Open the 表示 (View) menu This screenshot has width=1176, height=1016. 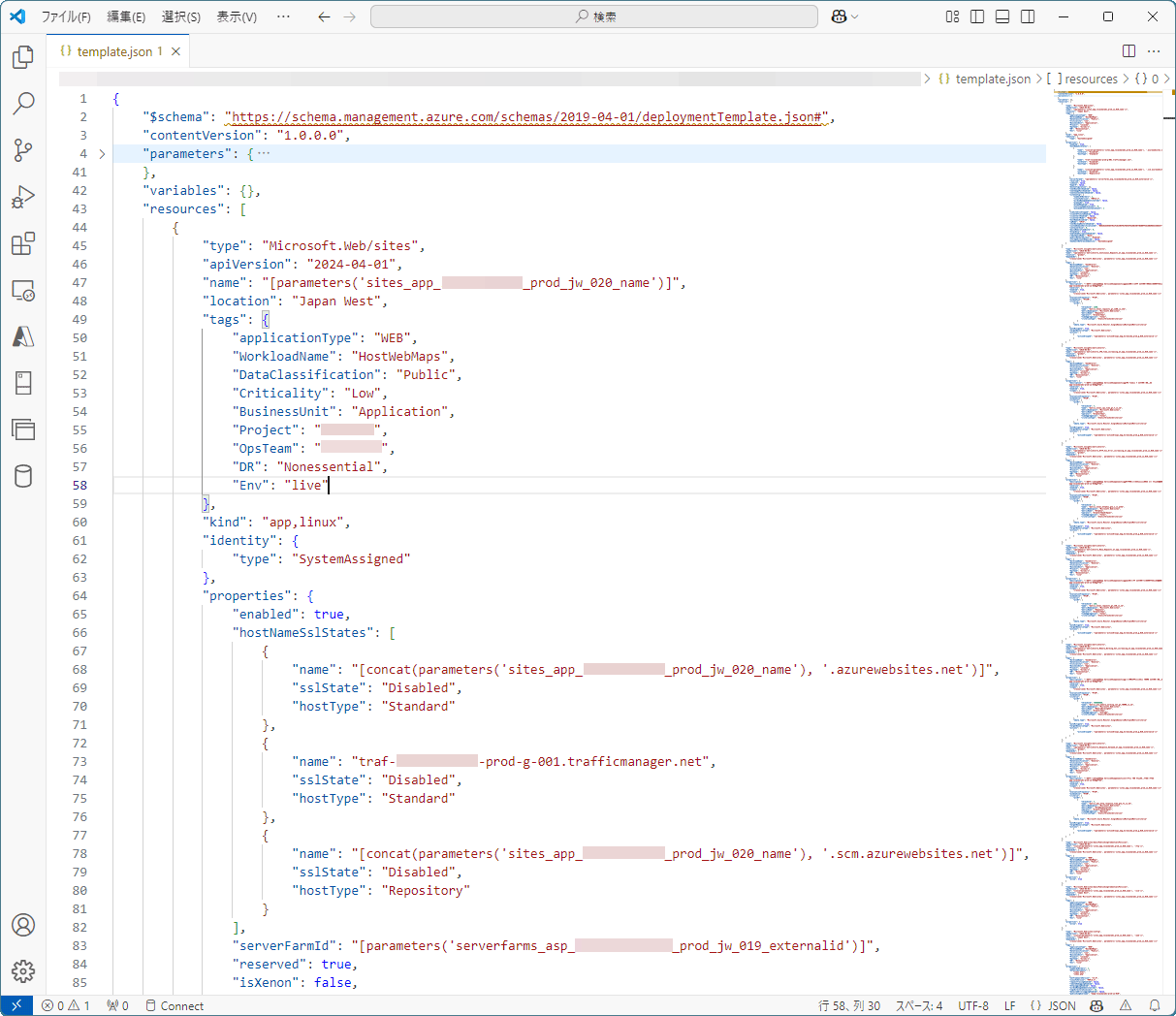pos(235,16)
